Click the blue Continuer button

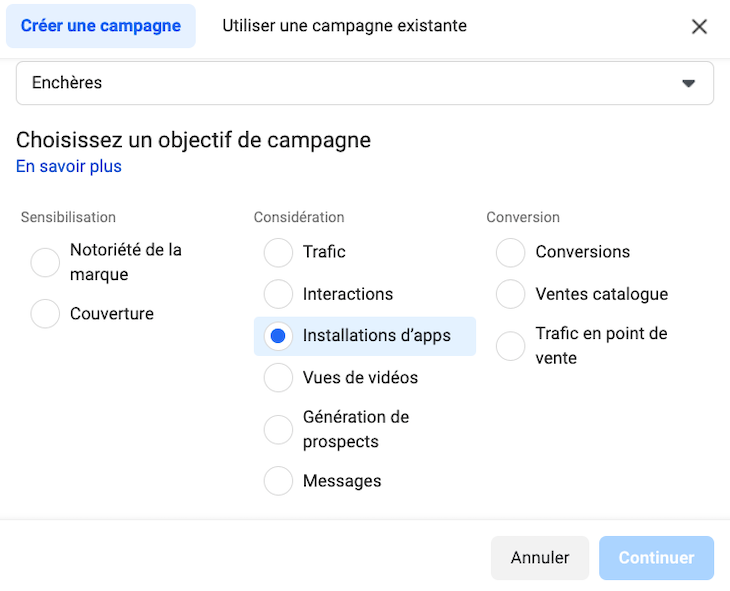[656, 558]
